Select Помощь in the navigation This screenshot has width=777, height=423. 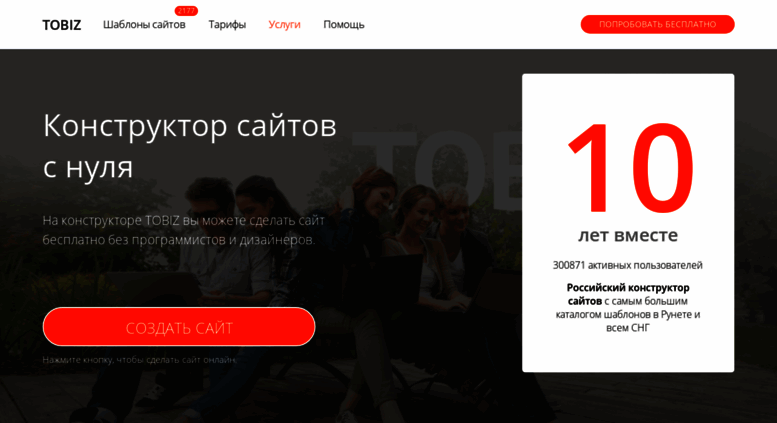344,25
